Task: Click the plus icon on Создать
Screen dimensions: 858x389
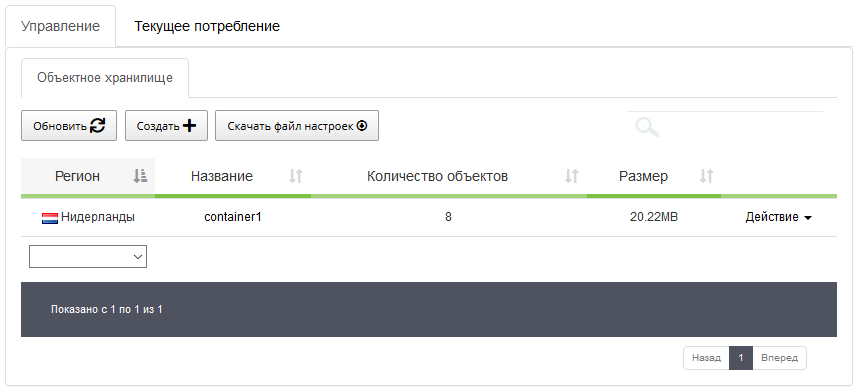Action: [x=189, y=126]
